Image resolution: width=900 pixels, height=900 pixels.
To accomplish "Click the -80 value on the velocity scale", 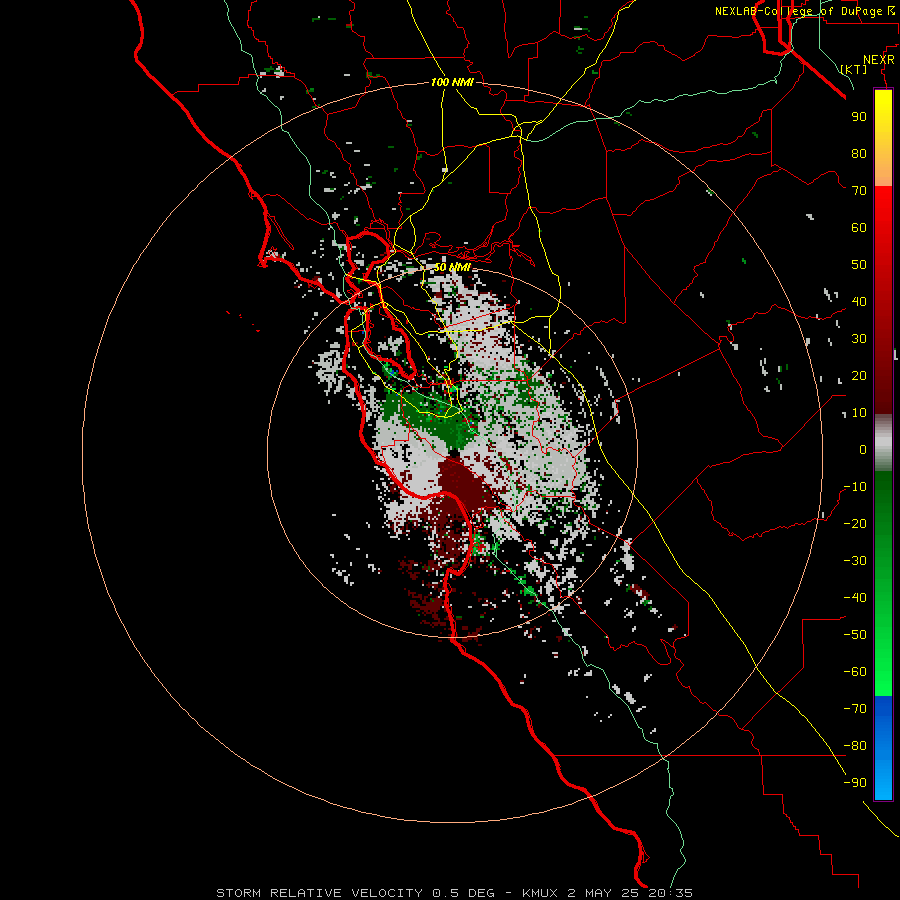I will 855,746.
